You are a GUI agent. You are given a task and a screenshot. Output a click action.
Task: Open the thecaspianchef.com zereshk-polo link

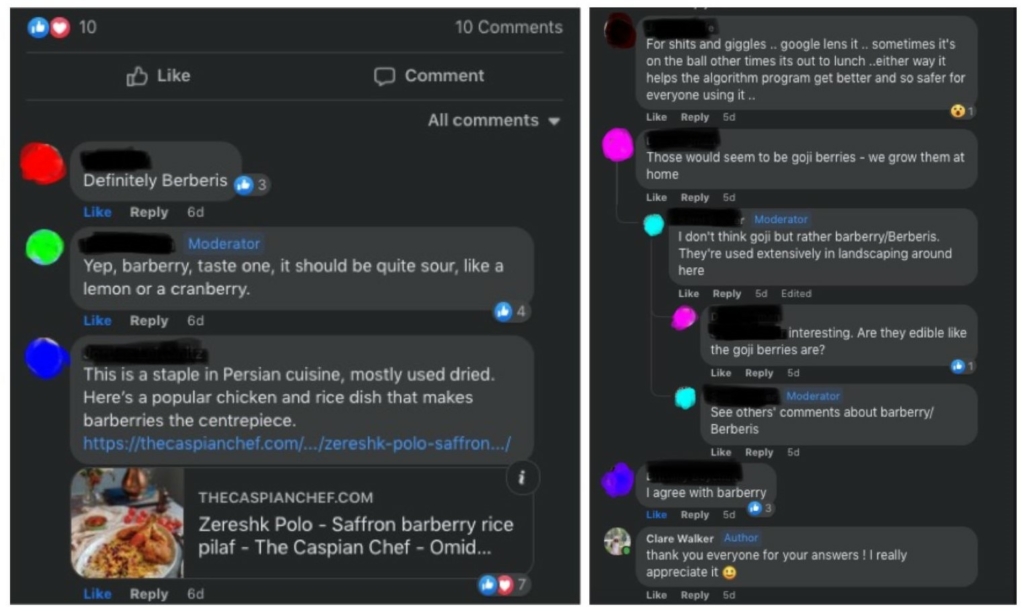point(296,444)
